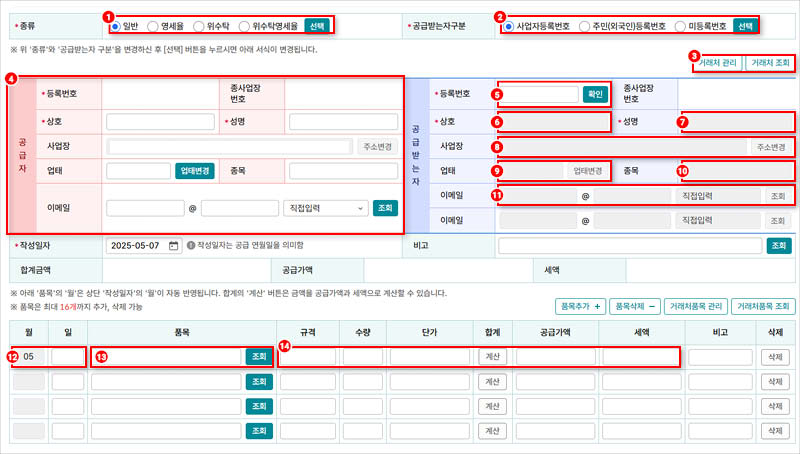The image size is (800, 454).
Task: Click supplier email domain field
Action: pyautogui.click(x=240, y=208)
